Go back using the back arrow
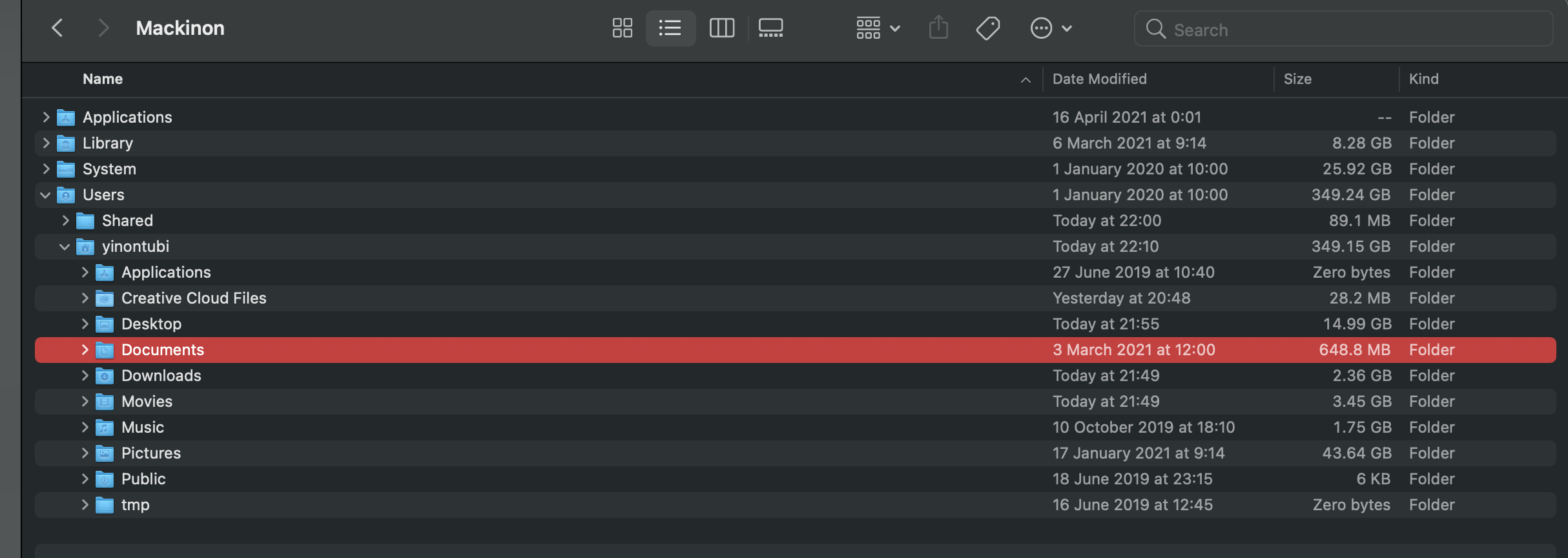 coord(57,28)
